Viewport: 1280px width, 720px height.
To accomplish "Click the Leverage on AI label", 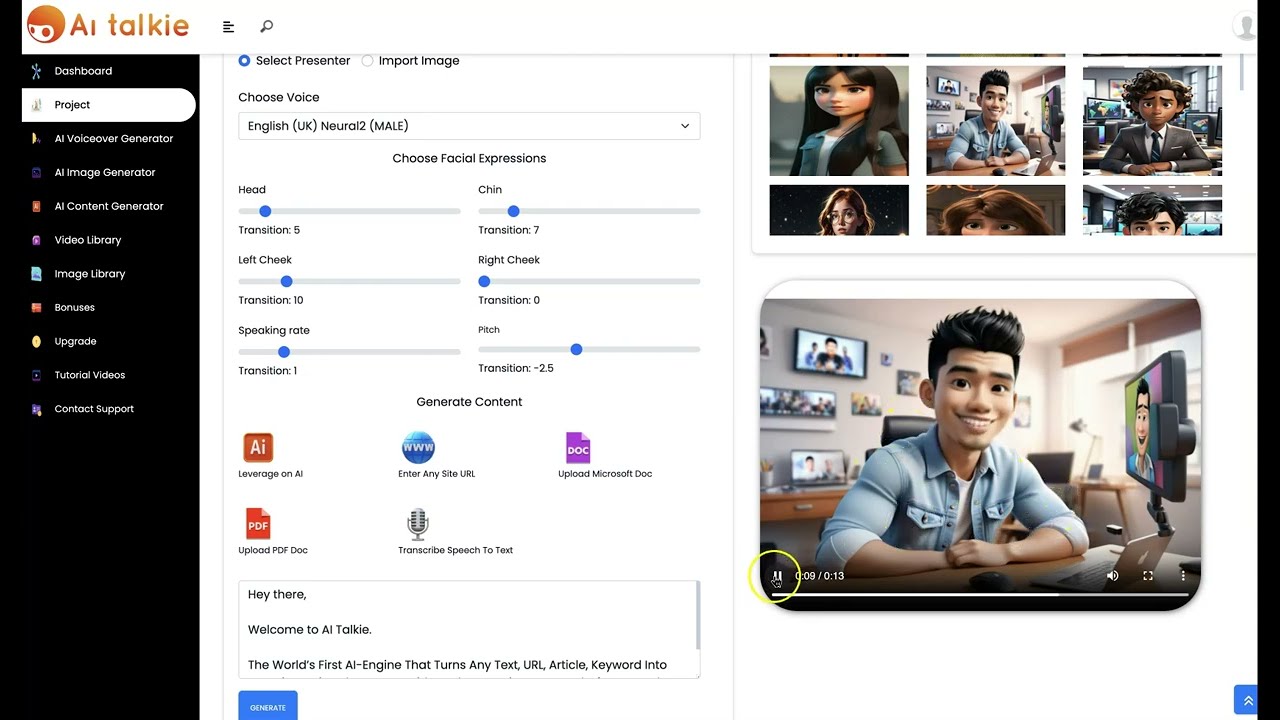I will click(x=270, y=474).
